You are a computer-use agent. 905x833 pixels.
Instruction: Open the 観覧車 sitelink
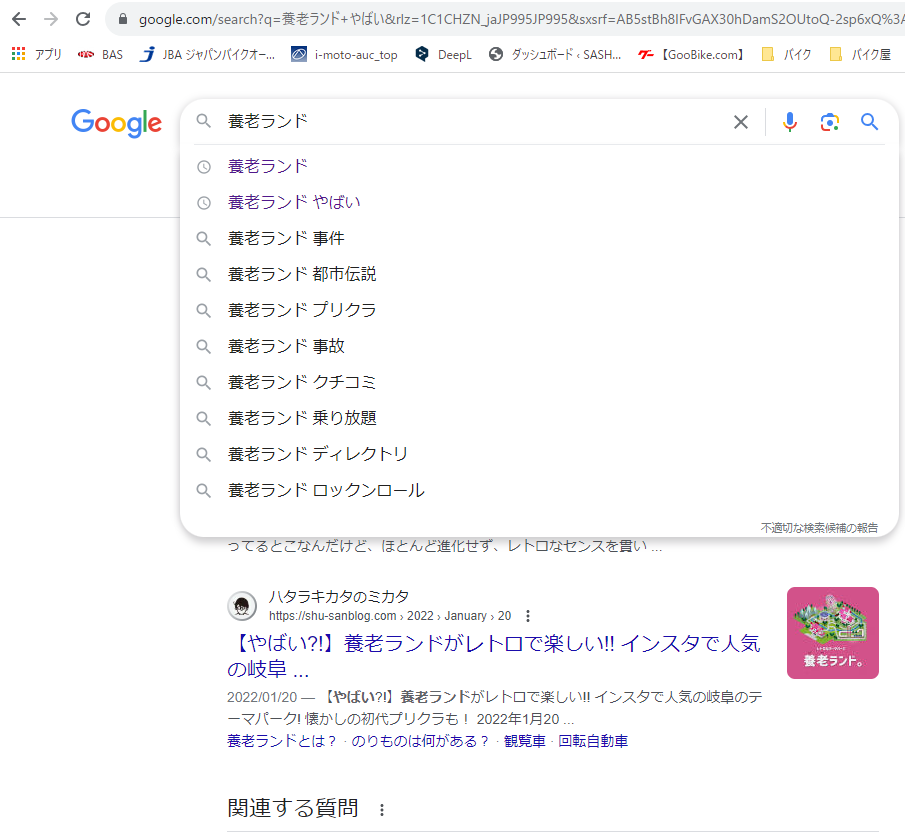tap(525, 741)
